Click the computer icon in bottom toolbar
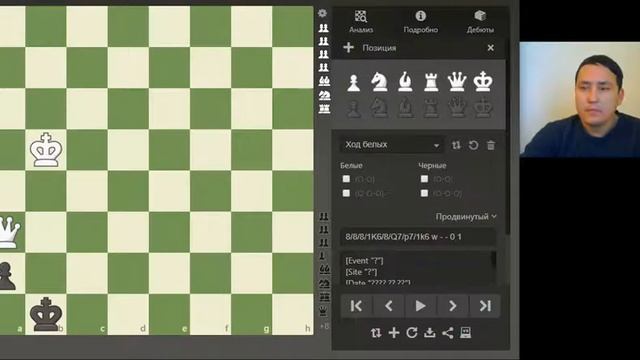Screen dimensions: 640x360 click(x=465, y=333)
